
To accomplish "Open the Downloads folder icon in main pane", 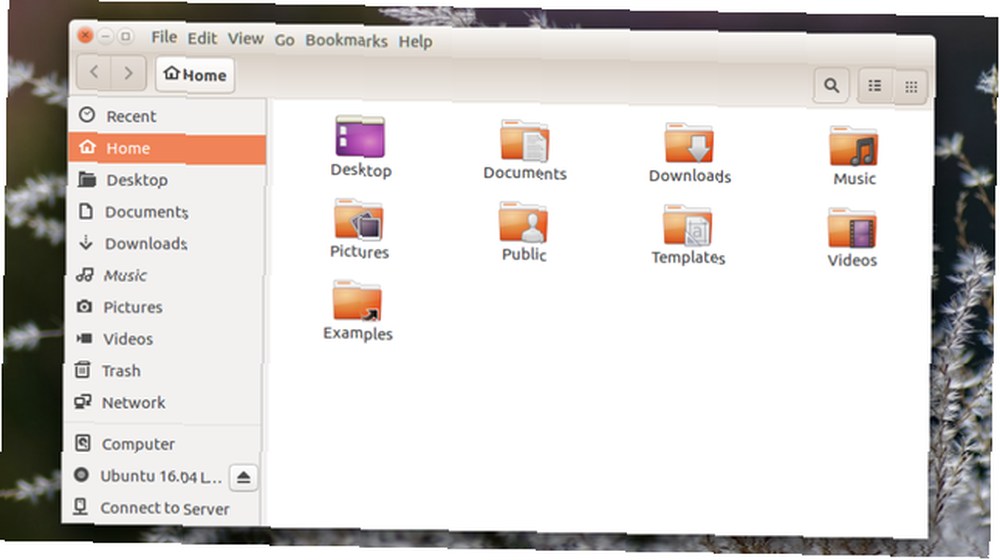I will tap(689, 143).
